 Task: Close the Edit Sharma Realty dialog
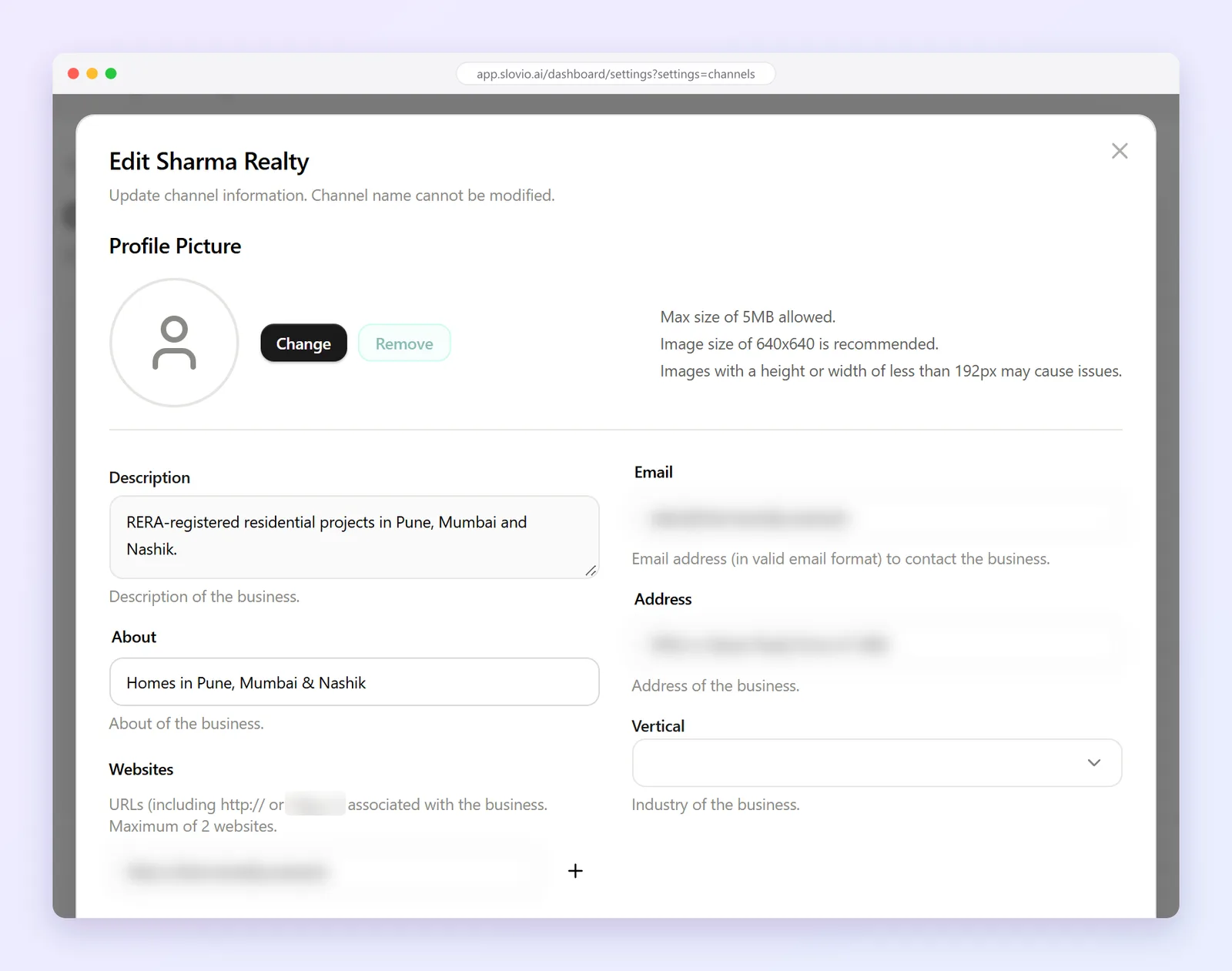tap(1120, 151)
